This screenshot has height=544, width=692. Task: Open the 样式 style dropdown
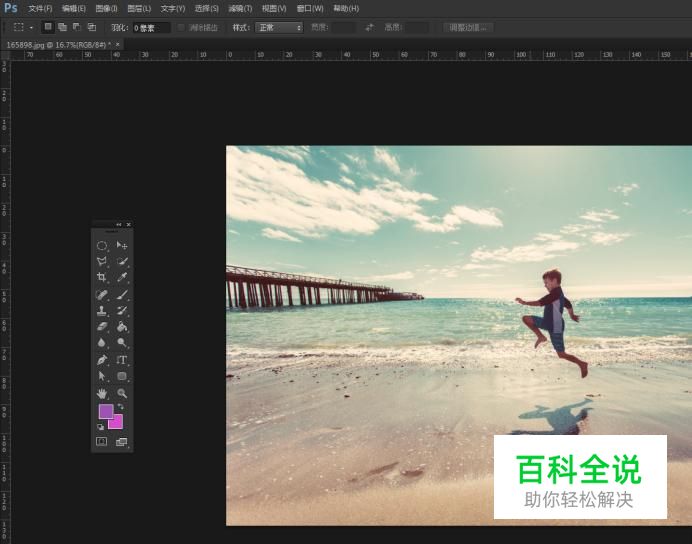[x=279, y=27]
